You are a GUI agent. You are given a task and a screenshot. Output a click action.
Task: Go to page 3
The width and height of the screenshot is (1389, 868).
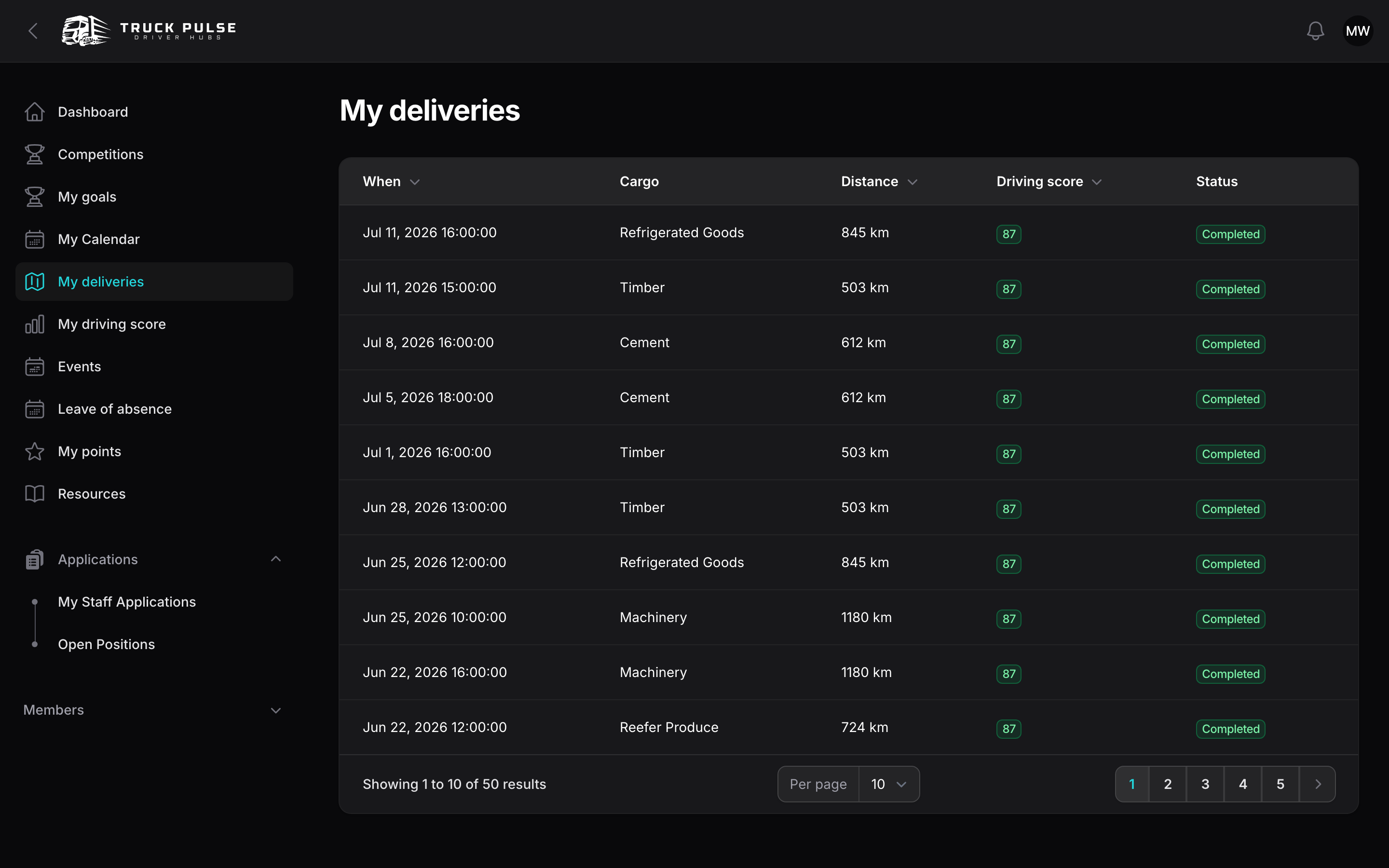pyautogui.click(x=1205, y=784)
